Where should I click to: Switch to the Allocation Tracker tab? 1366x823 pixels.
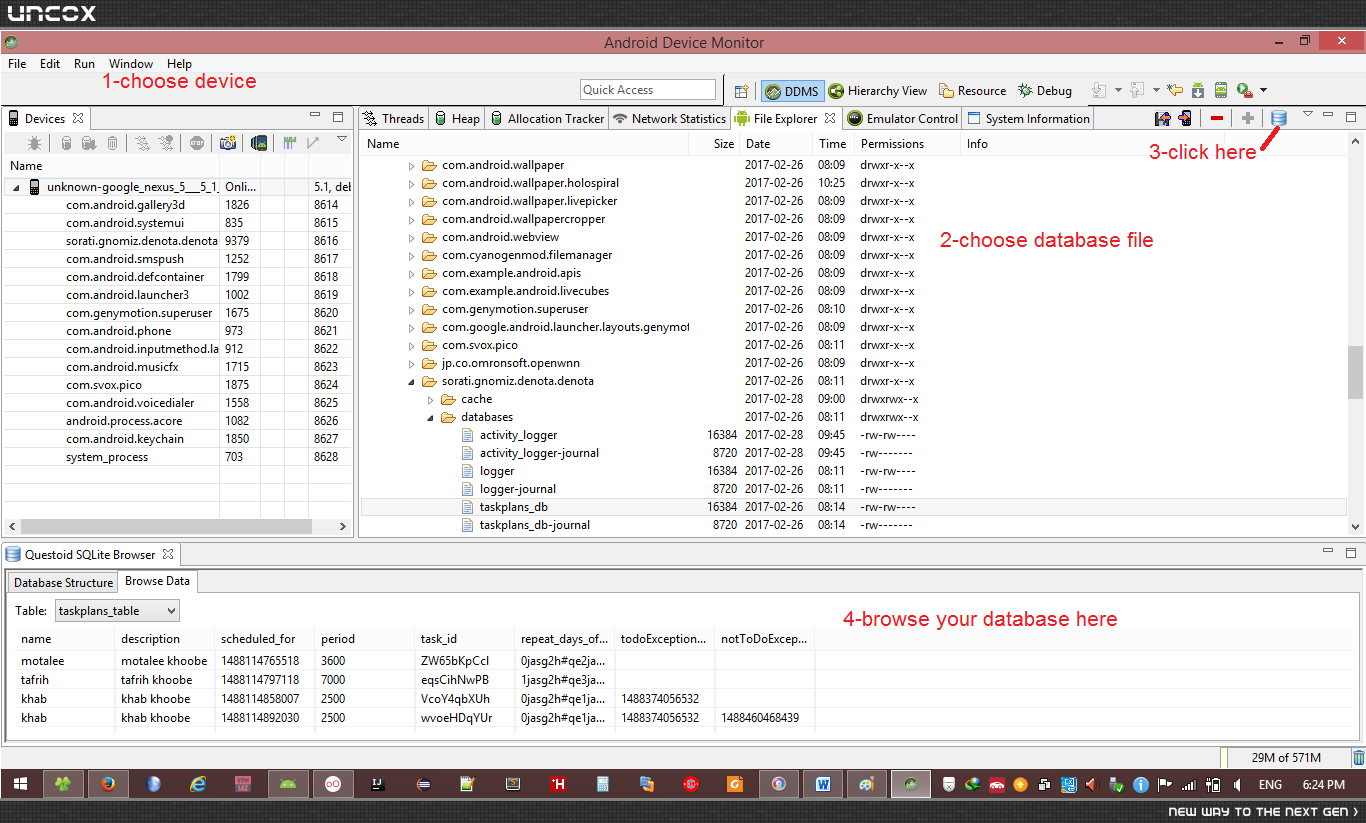(547, 118)
